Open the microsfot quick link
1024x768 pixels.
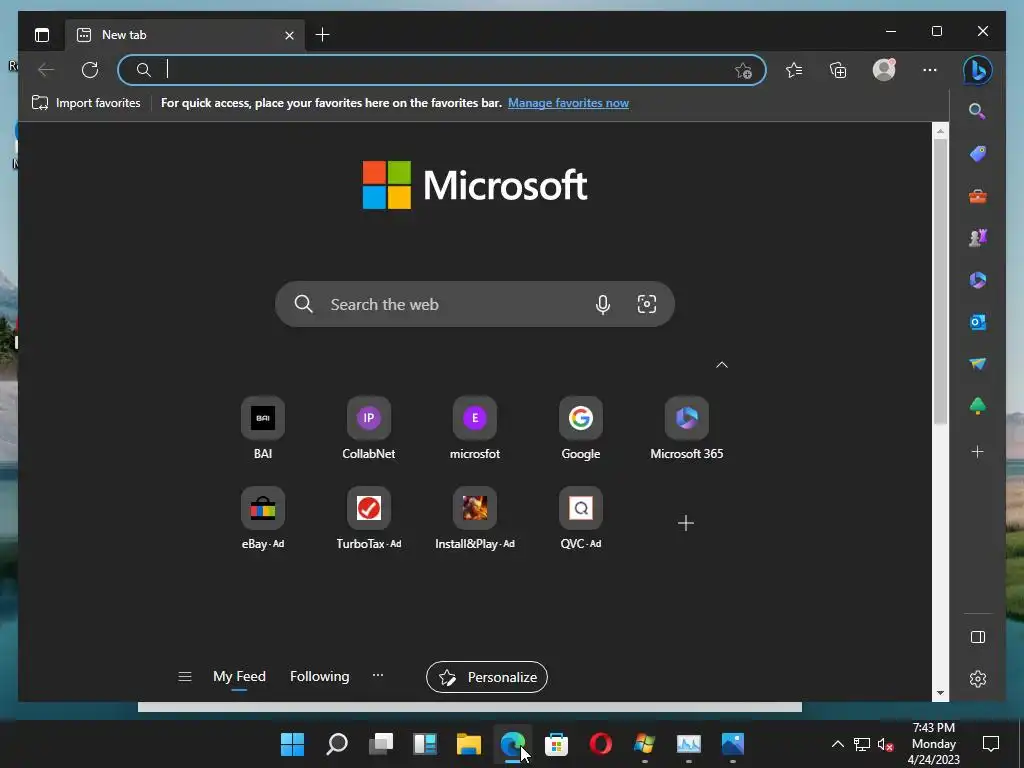coord(475,428)
